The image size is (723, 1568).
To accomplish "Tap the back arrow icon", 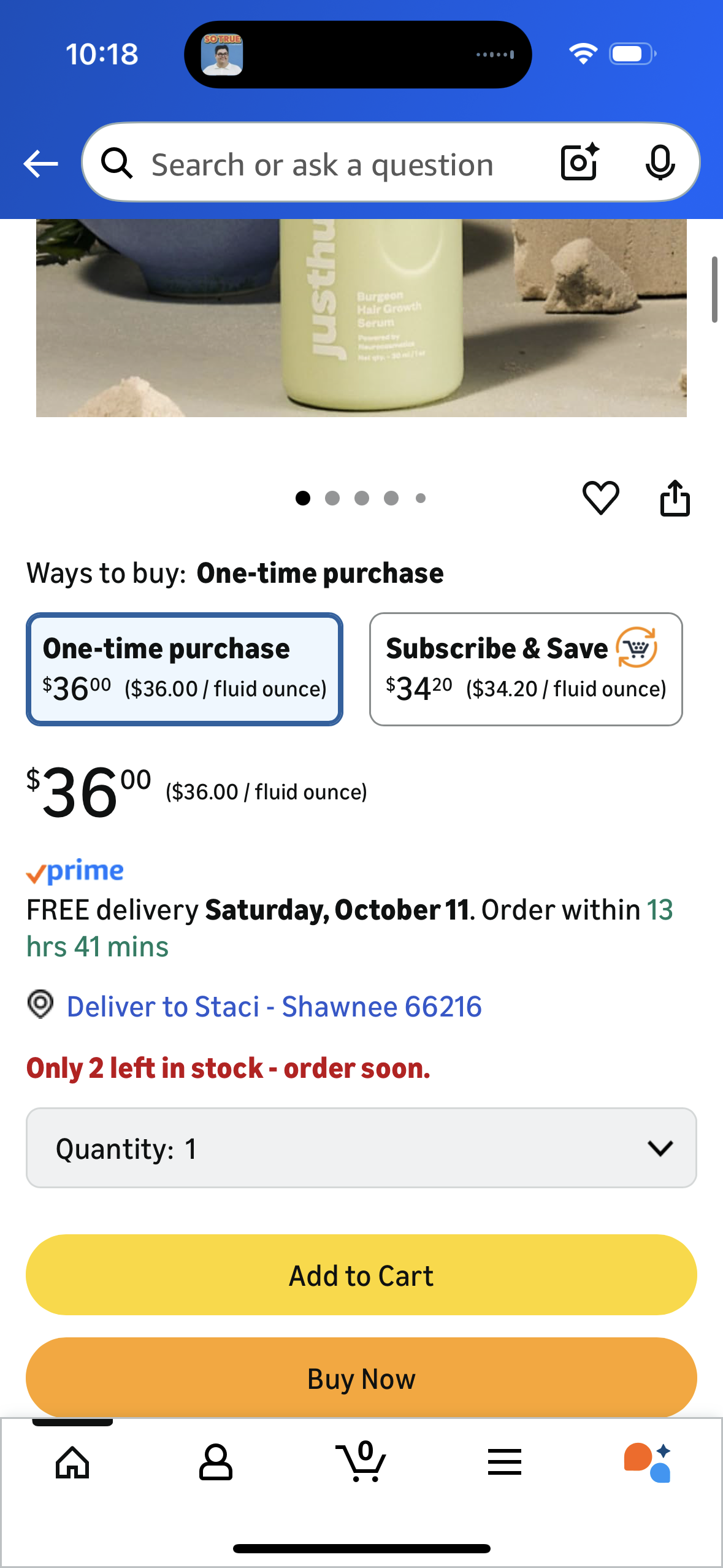I will 40,164.
